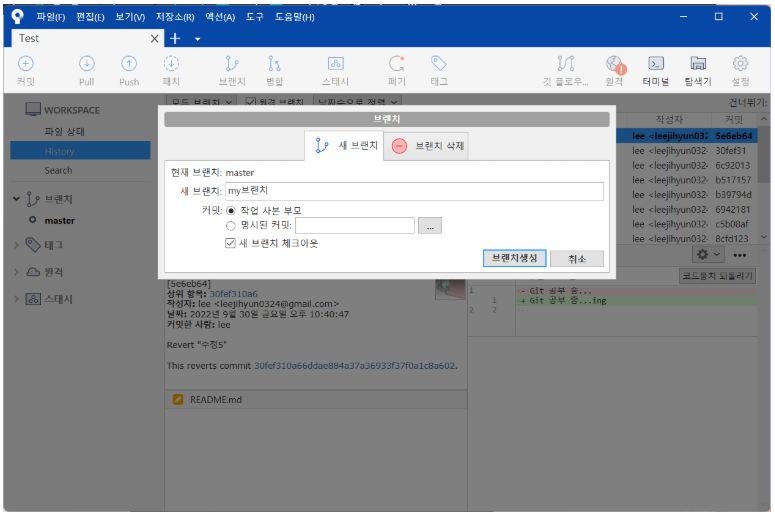The width and height of the screenshot is (775, 514).
Task: Click the diff options gear icon
Action: point(702,255)
